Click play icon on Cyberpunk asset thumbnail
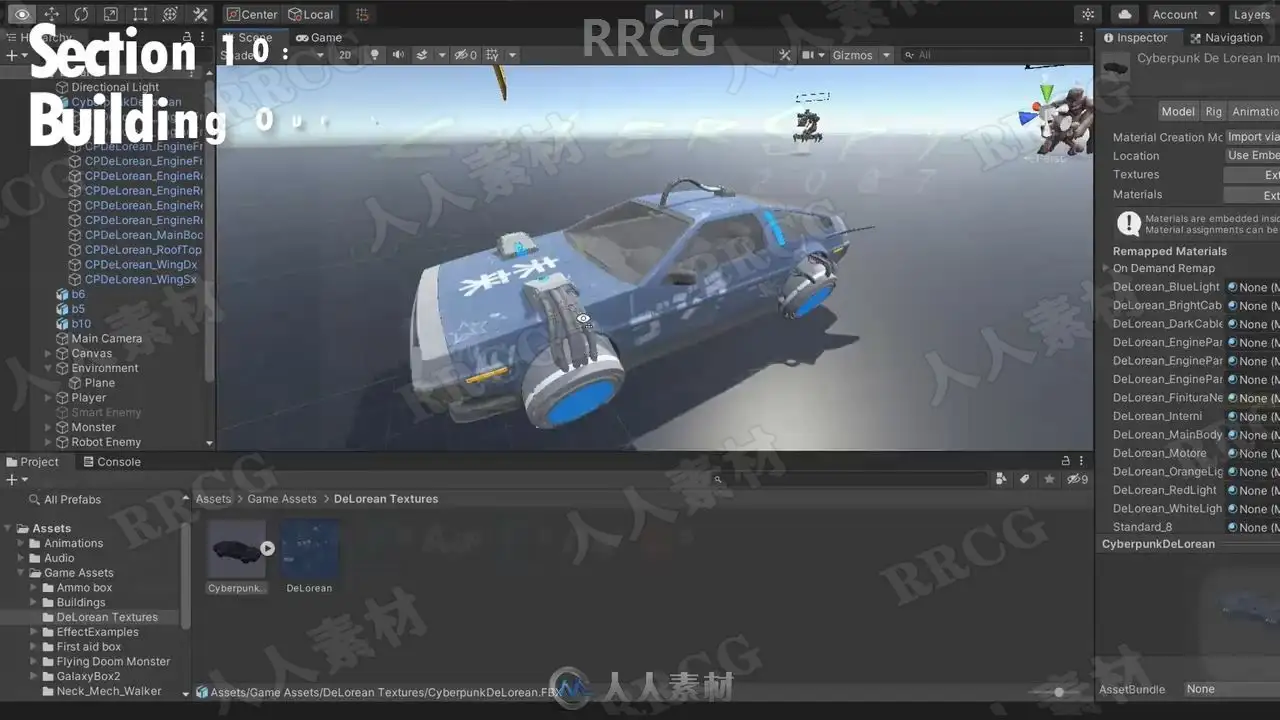 click(267, 548)
